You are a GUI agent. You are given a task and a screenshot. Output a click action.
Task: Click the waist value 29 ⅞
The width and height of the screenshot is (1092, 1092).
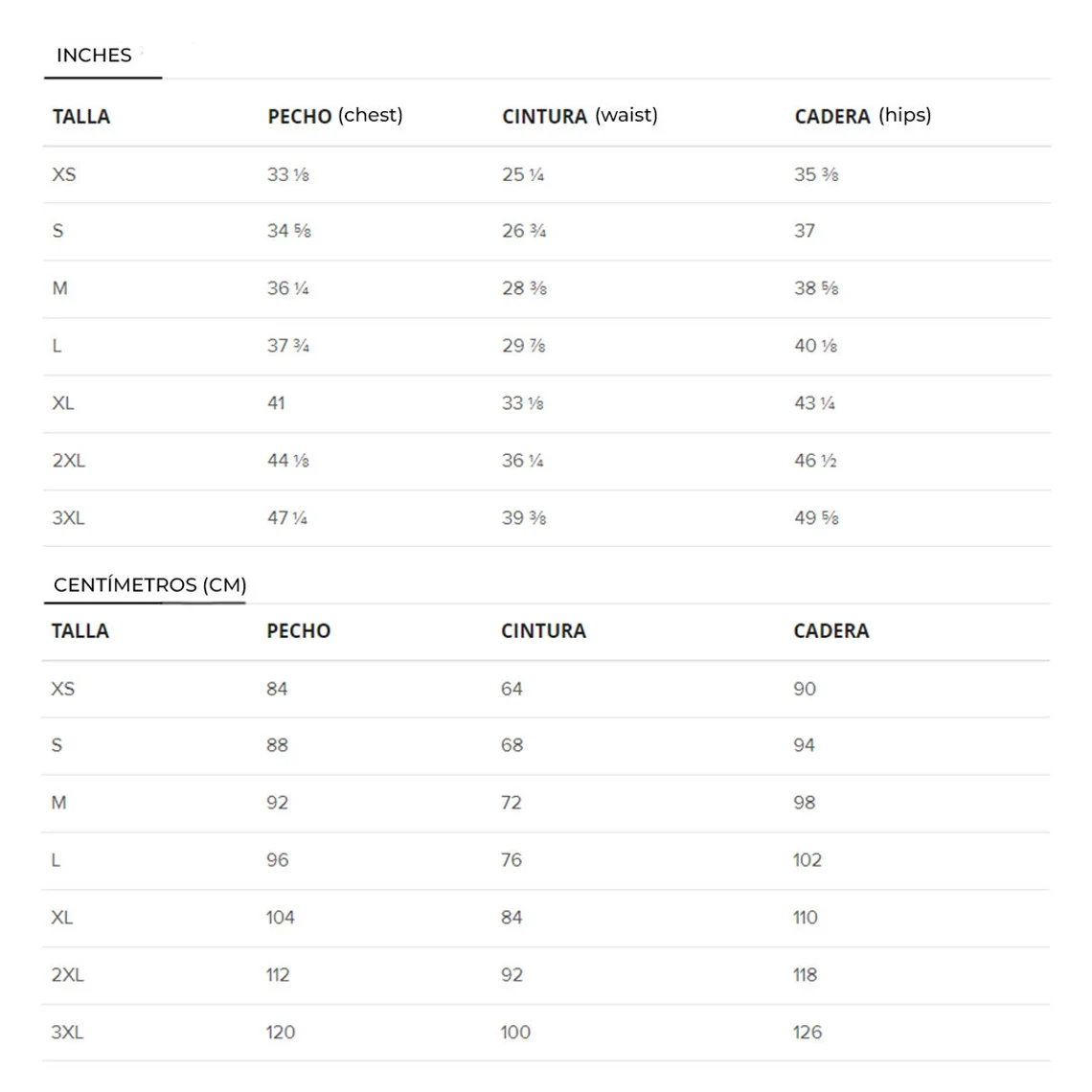tap(523, 346)
